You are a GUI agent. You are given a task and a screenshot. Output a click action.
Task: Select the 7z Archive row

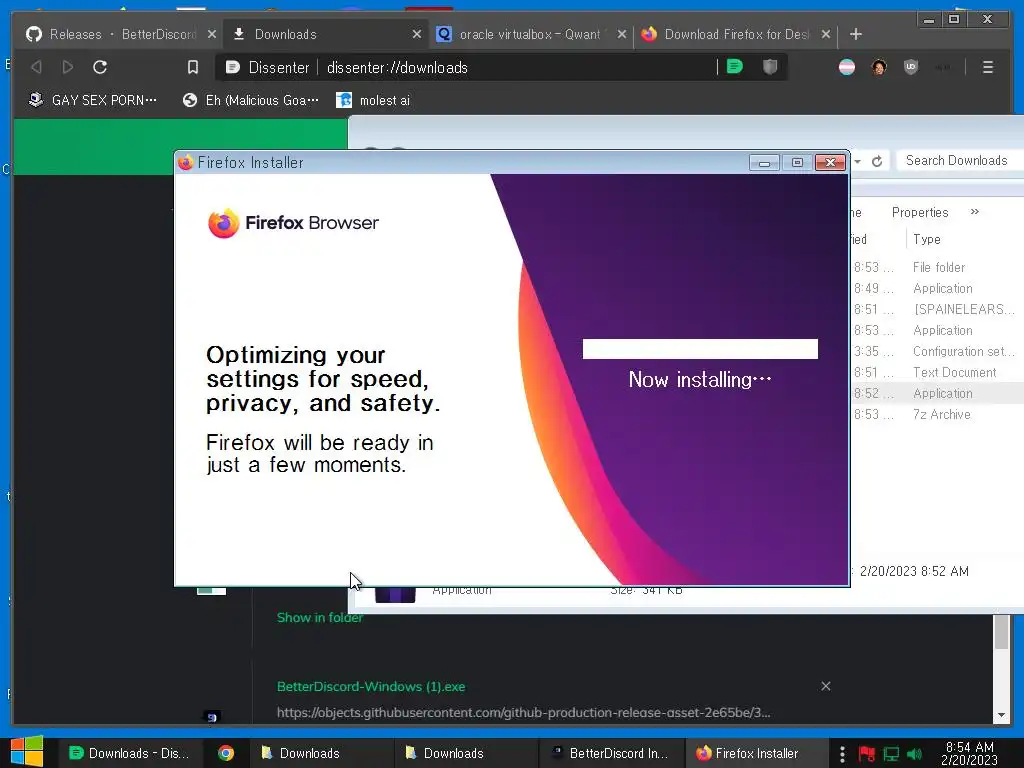(x=938, y=414)
